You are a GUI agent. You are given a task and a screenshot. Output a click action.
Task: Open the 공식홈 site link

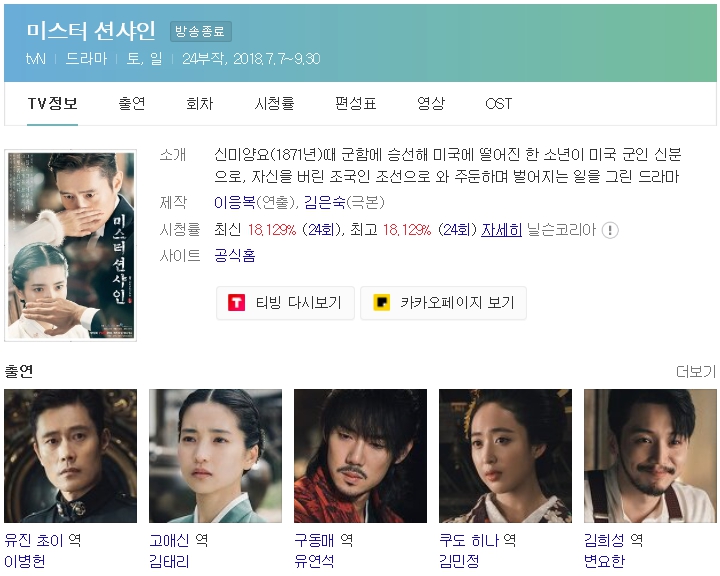[235, 255]
